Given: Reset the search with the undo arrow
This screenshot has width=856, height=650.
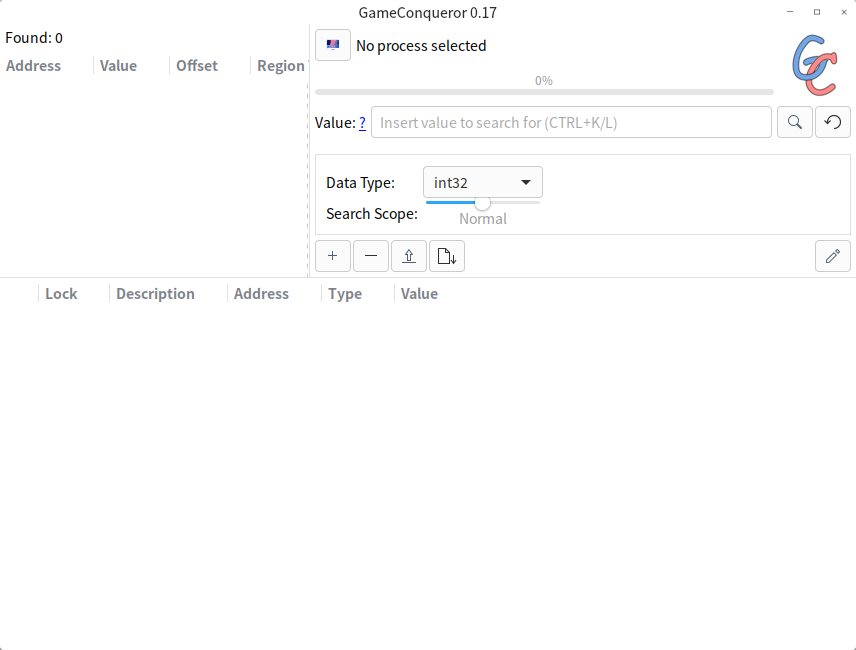Looking at the screenshot, I should (833, 122).
